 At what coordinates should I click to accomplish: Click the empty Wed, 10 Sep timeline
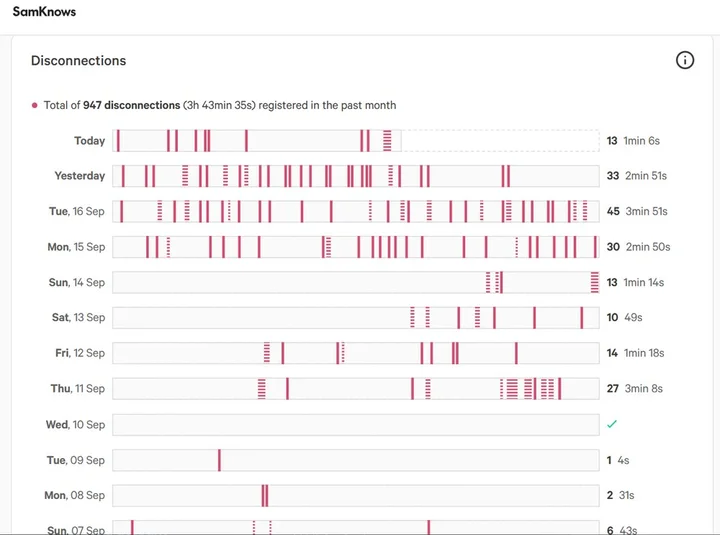coord(355,425)
